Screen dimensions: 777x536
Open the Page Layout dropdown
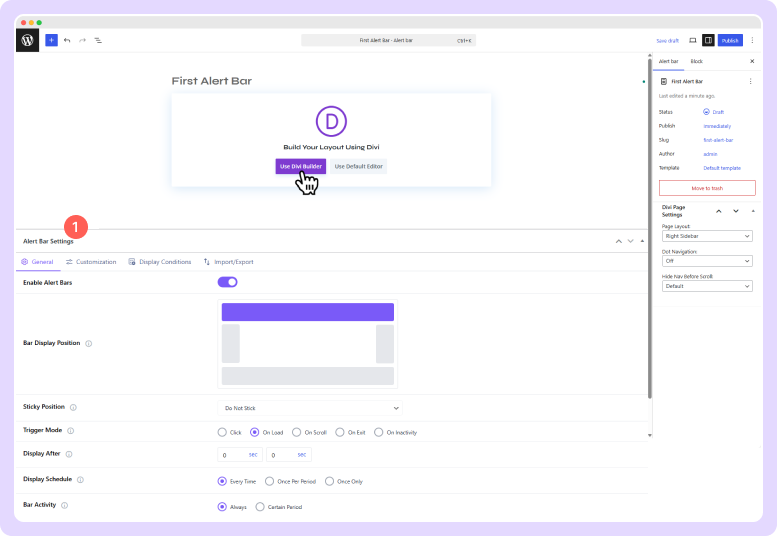tap(707, 236)
